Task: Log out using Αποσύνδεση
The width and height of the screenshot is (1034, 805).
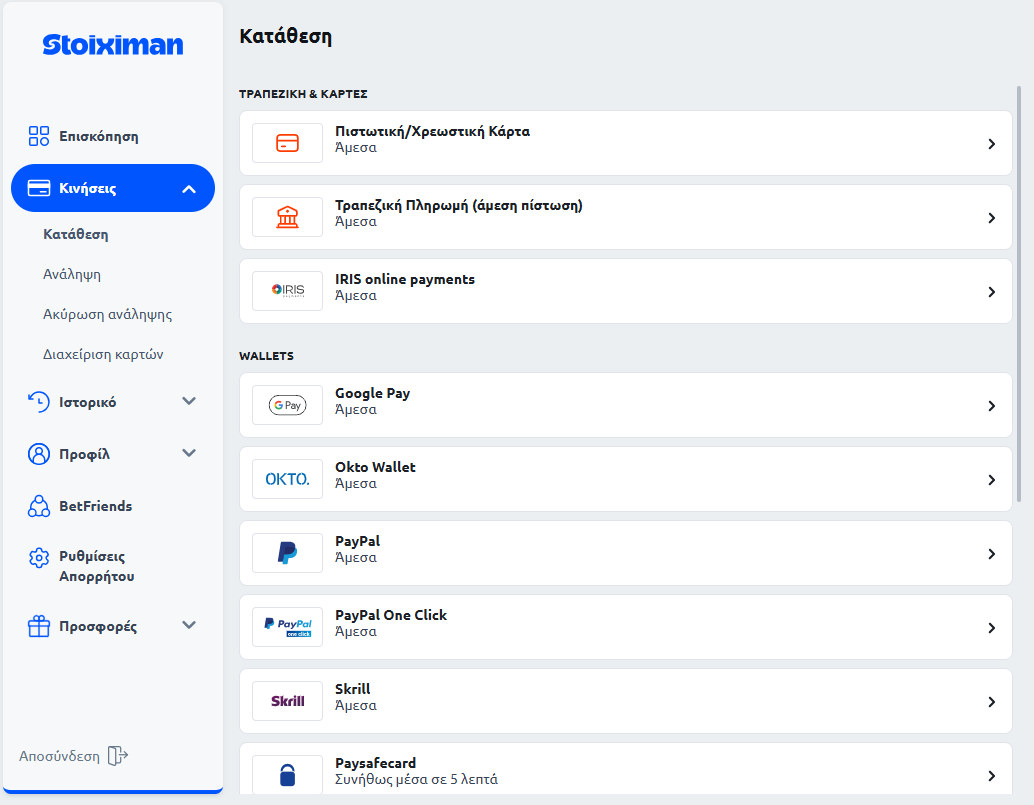Action: [x=73, y=756]
